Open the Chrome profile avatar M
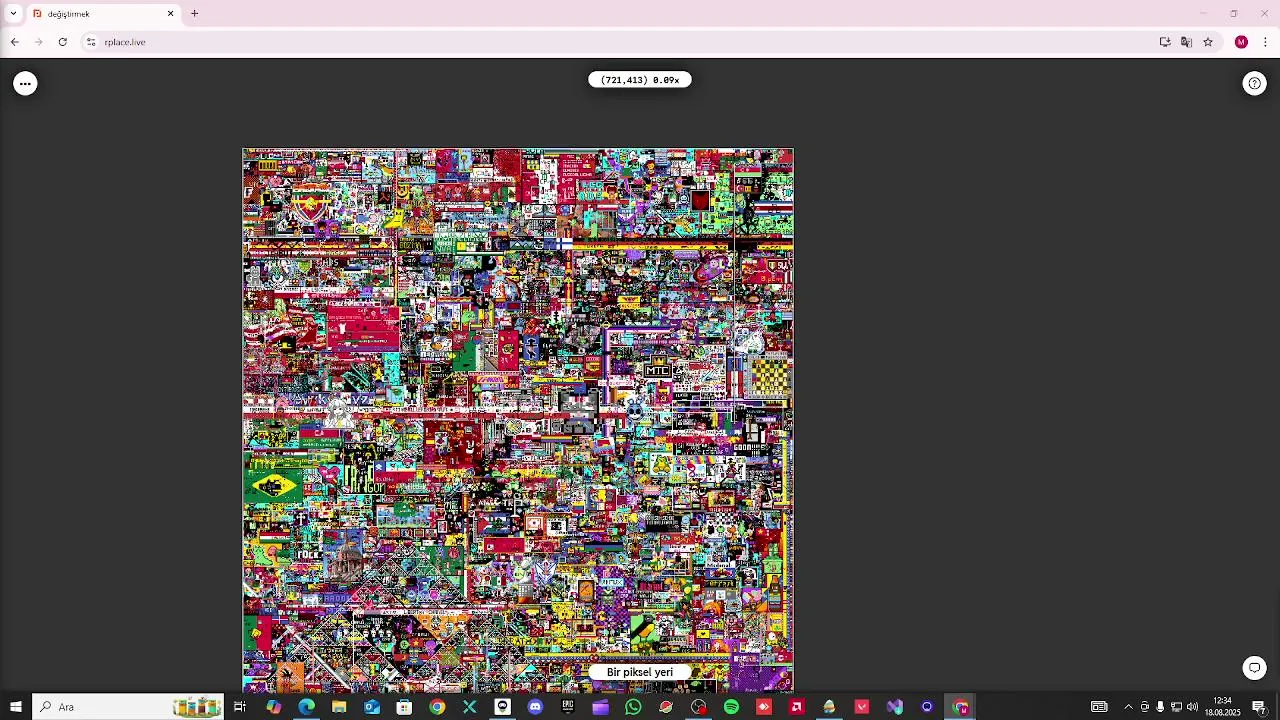This screenshot has width=1280, height=720. 1241,42
